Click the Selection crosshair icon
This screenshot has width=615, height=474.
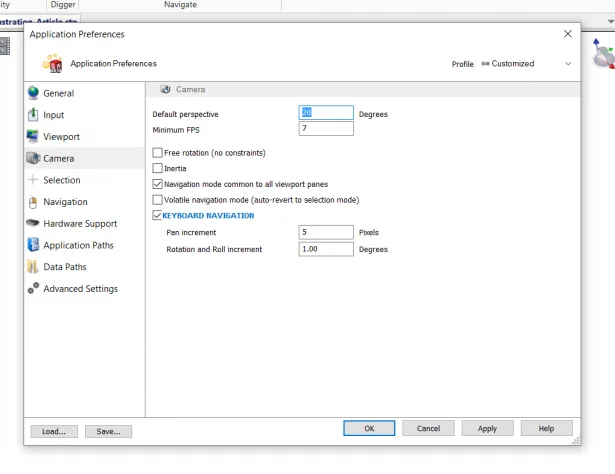point(33,180)
